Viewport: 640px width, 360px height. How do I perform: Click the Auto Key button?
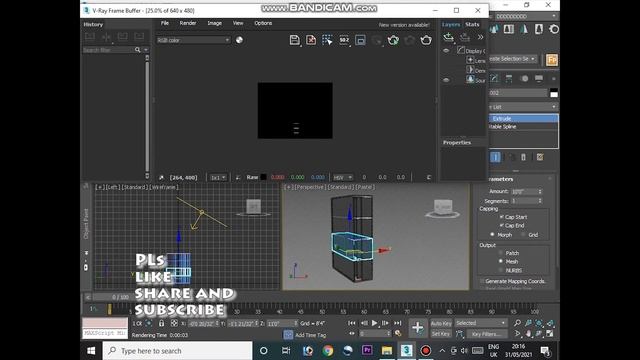441,323
